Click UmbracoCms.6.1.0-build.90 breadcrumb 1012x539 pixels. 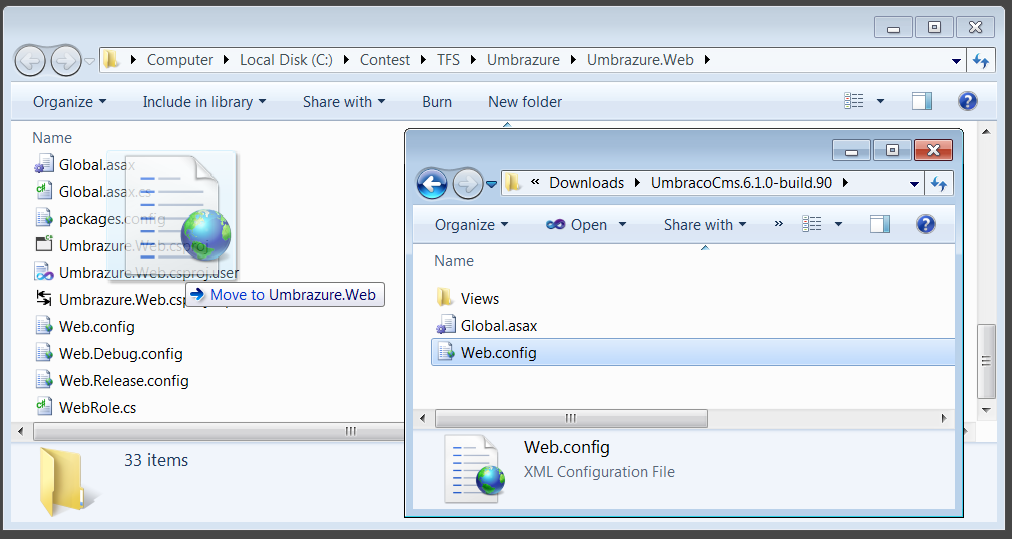coord(741,183)
